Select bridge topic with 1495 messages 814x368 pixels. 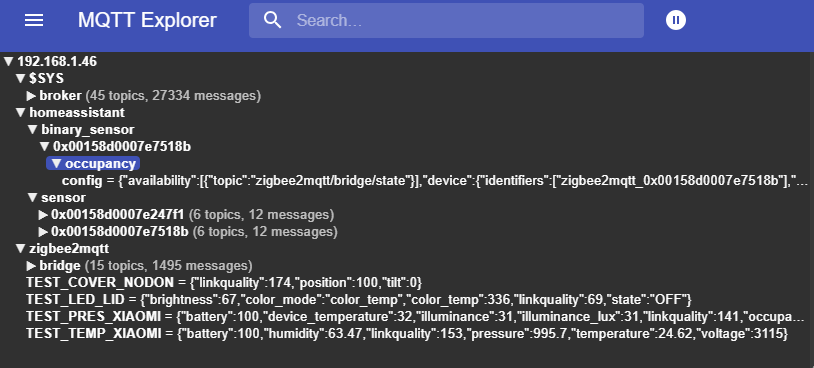pos(60,266)
